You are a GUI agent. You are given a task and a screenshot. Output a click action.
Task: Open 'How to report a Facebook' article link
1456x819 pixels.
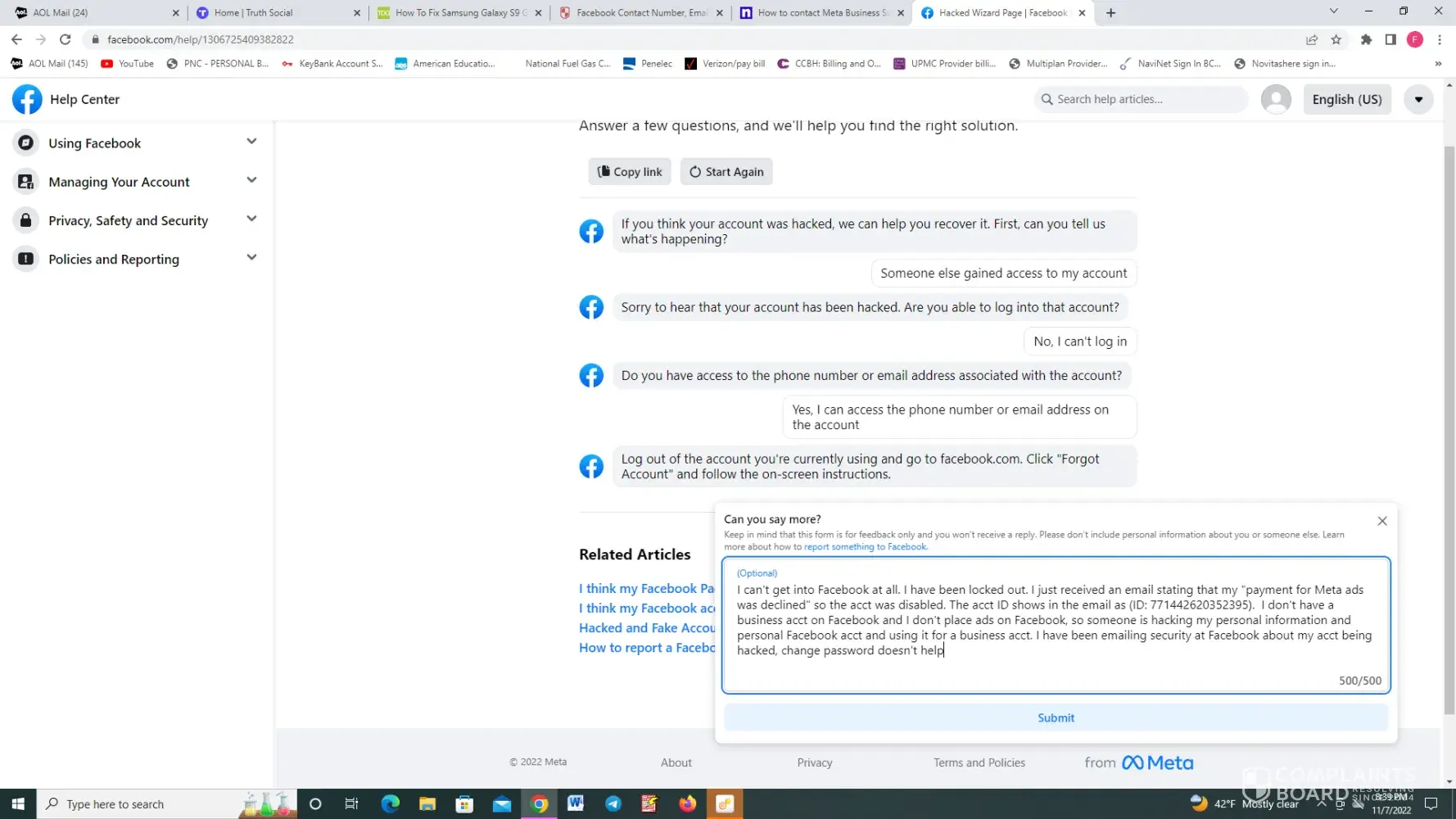click(647, 648)
